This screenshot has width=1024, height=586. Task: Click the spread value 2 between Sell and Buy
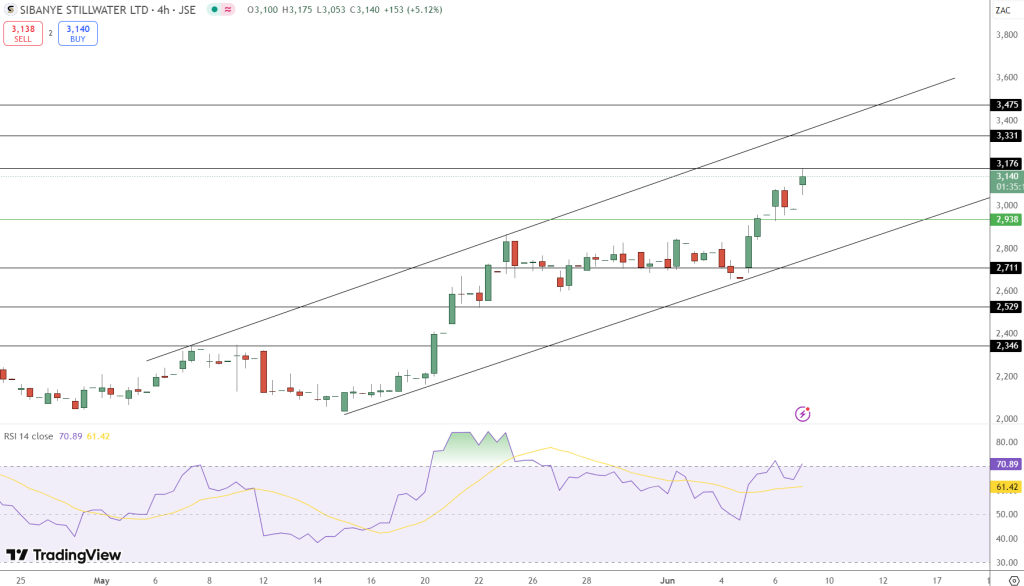(x=50, y=33)
